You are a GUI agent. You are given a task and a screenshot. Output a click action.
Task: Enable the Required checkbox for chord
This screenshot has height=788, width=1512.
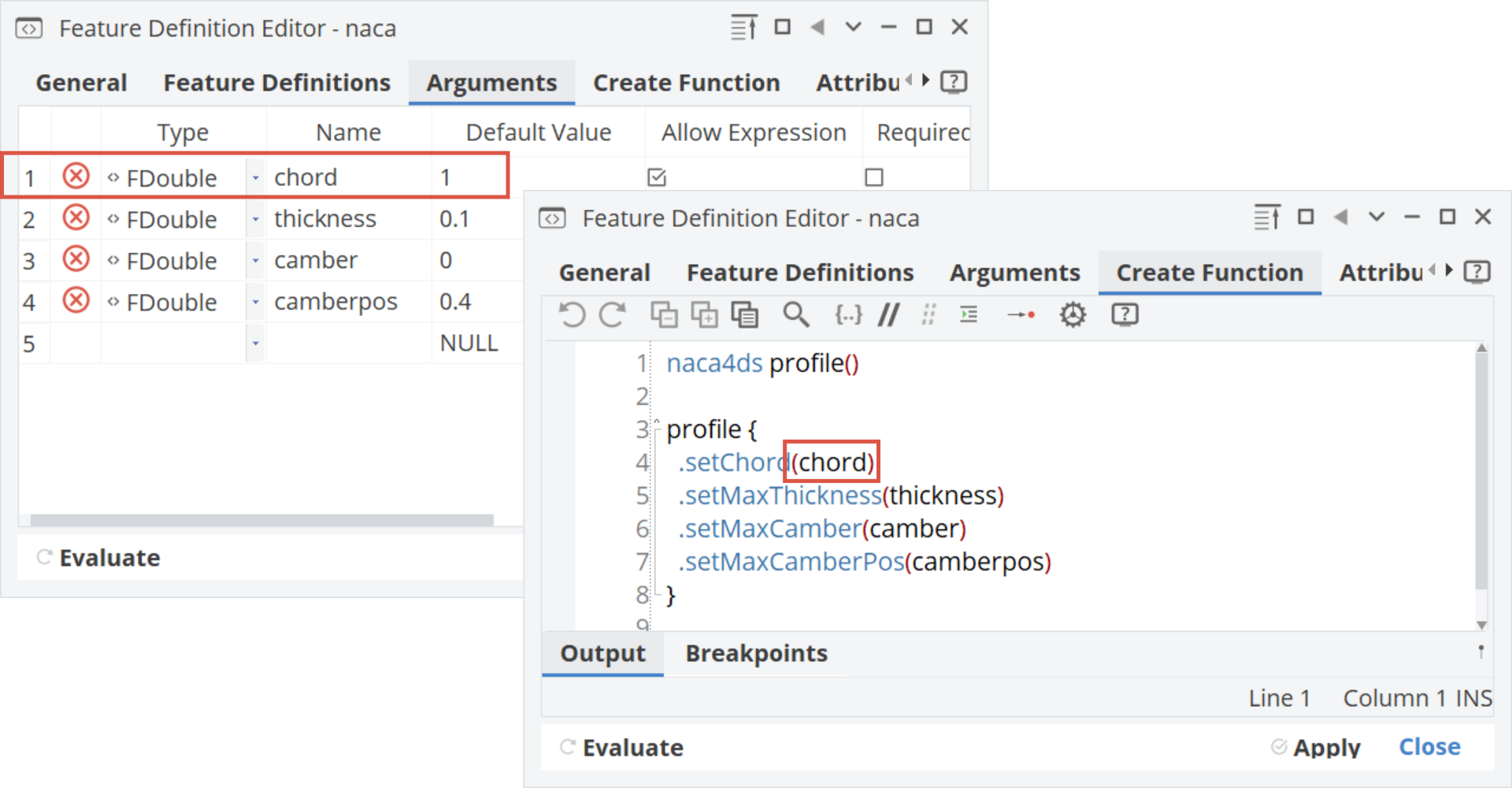(873, 177)
